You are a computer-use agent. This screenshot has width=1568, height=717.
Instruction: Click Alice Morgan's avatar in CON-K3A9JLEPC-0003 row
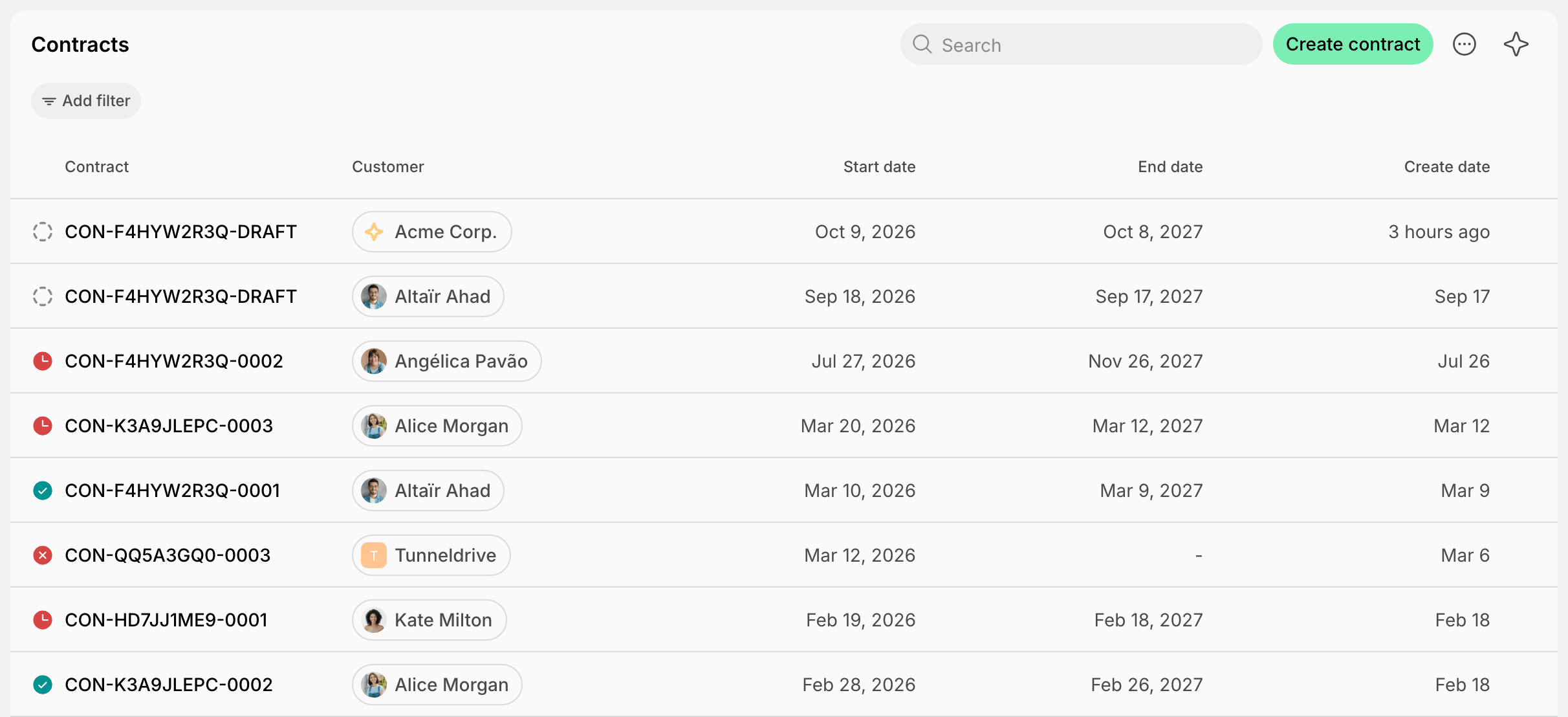374,426
